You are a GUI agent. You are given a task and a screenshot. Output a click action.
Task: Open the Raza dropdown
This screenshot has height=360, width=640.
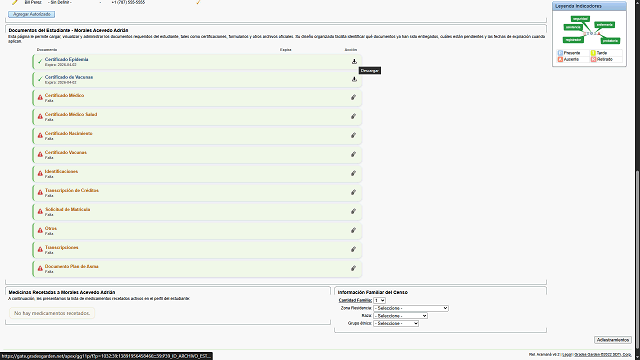400,316
